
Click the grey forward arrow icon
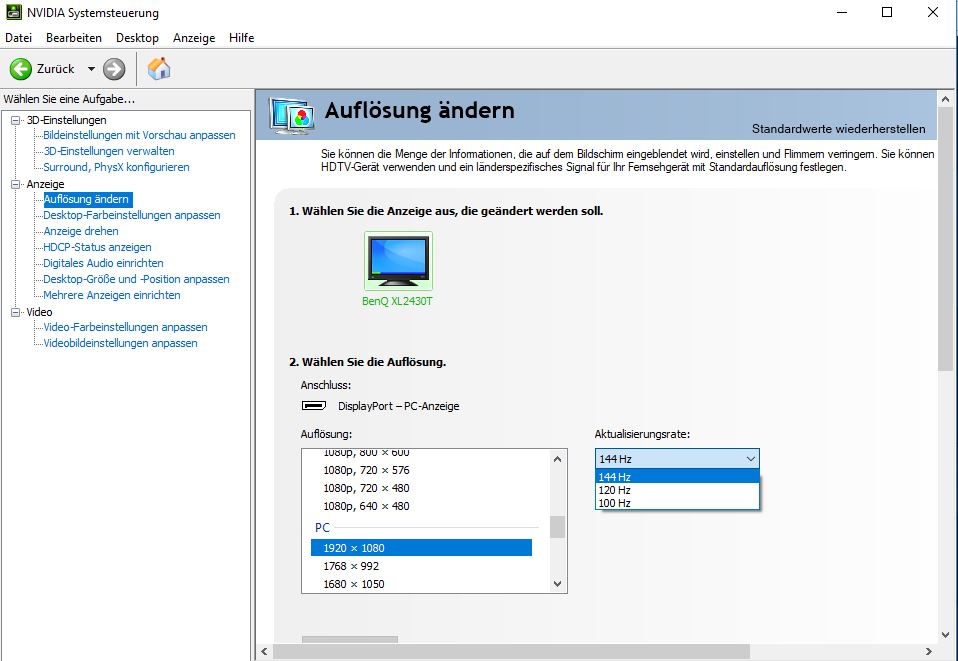tap(114, 69)
